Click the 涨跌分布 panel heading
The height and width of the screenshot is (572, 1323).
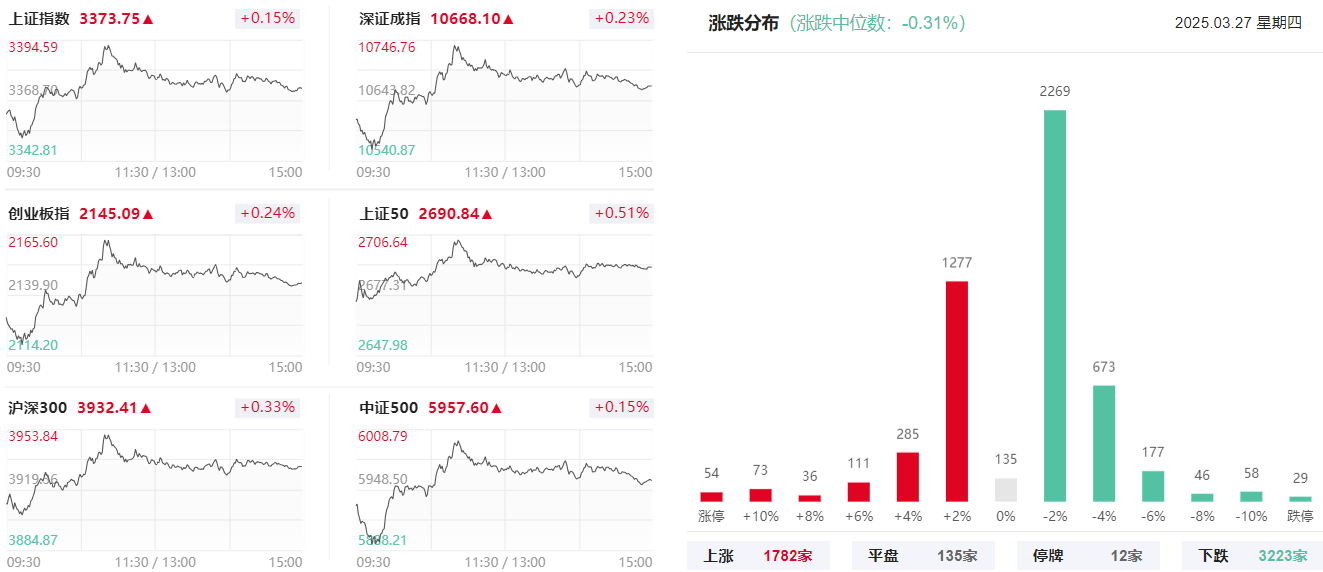coord(743,23)
